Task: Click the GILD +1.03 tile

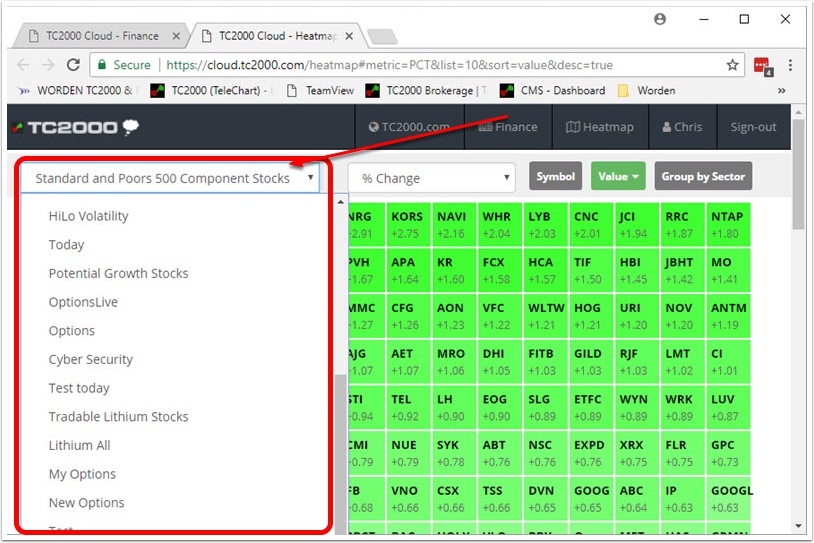Action: point(591,362)
